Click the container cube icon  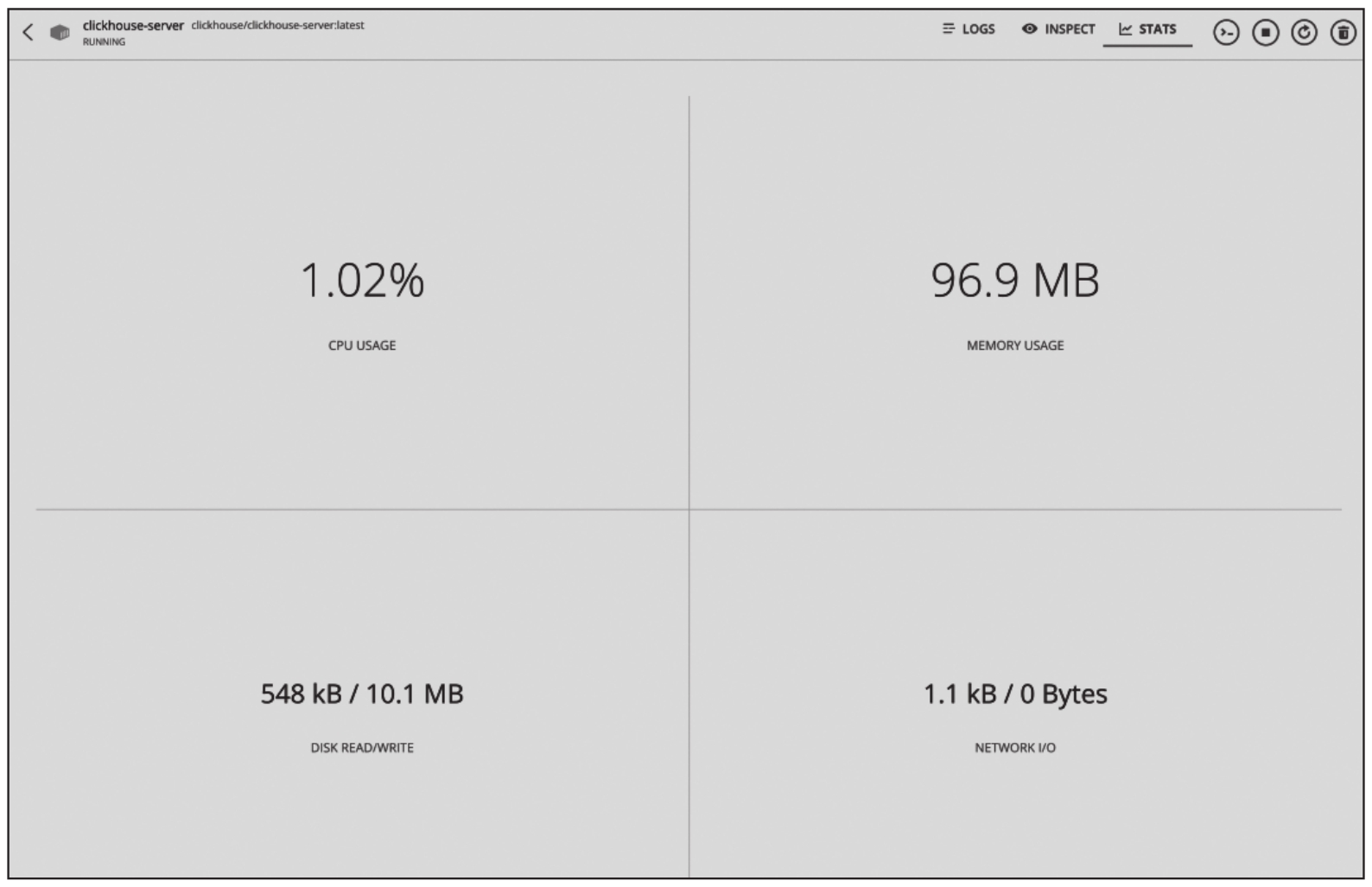(60, 33)
